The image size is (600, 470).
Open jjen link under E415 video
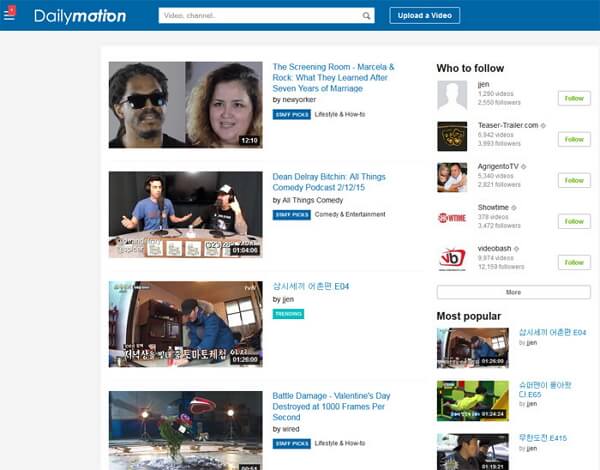click(532, 449)
